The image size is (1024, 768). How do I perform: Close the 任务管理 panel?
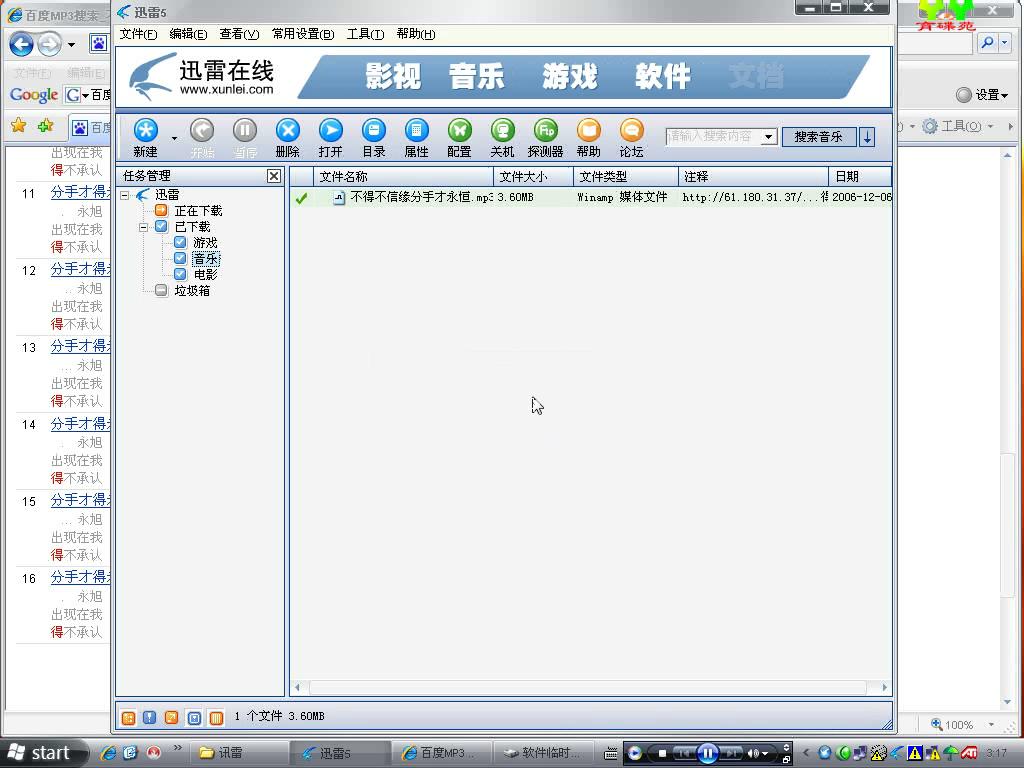pyautogui.click(x=274, y=176)
